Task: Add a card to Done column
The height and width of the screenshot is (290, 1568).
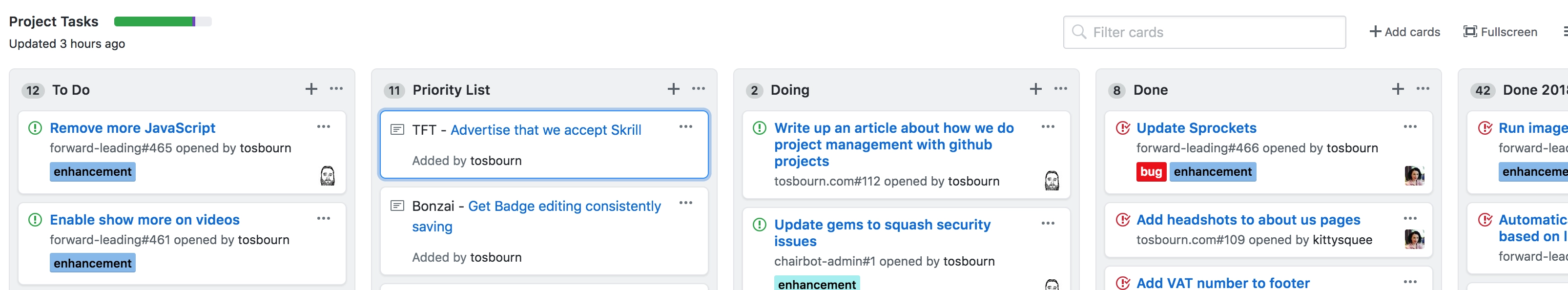Action: pyautogui.click(x=1398, y=89)
